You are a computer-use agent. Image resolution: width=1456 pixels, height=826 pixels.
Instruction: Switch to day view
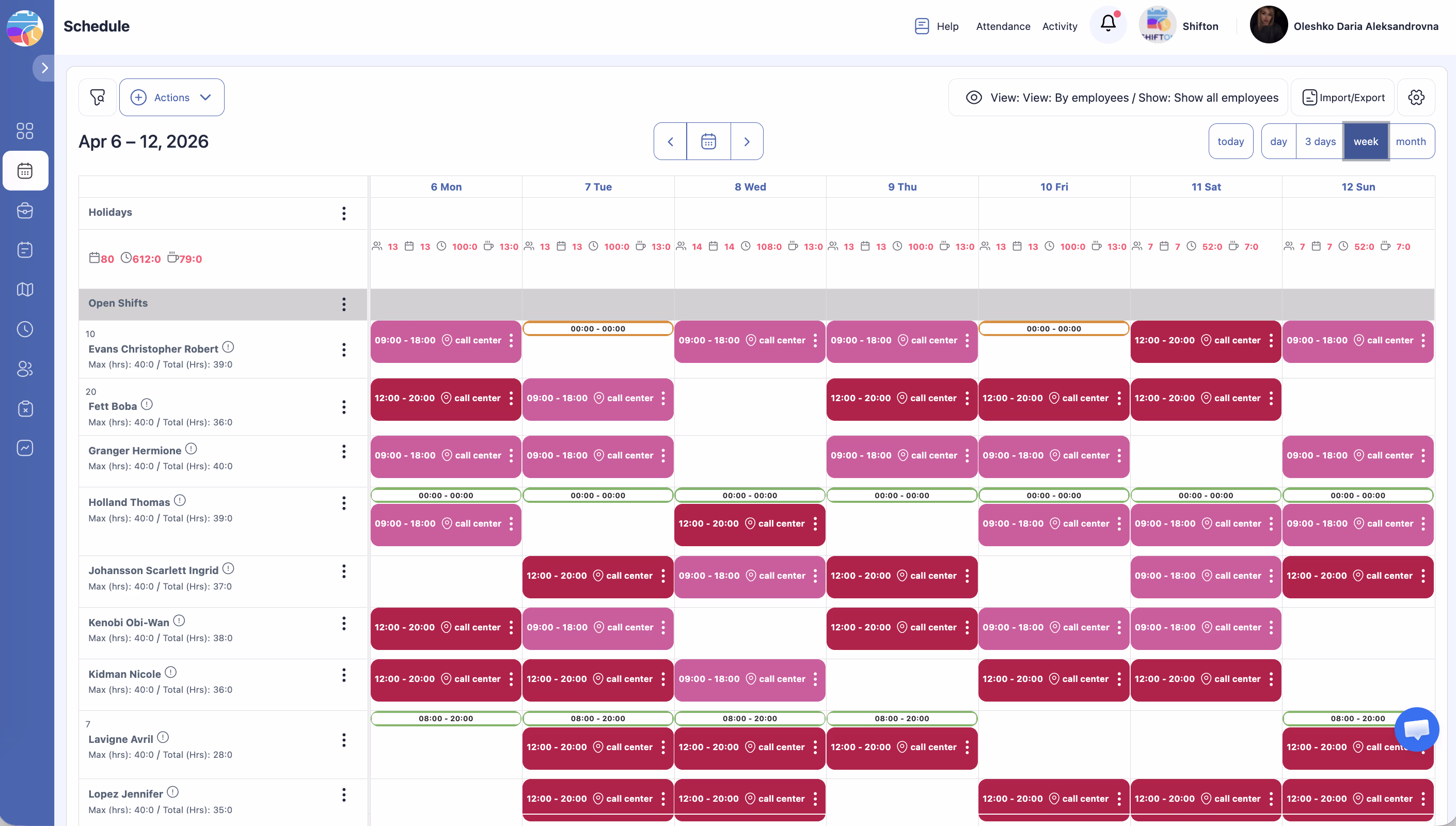pyautogui.click(x=1278, y=141)
